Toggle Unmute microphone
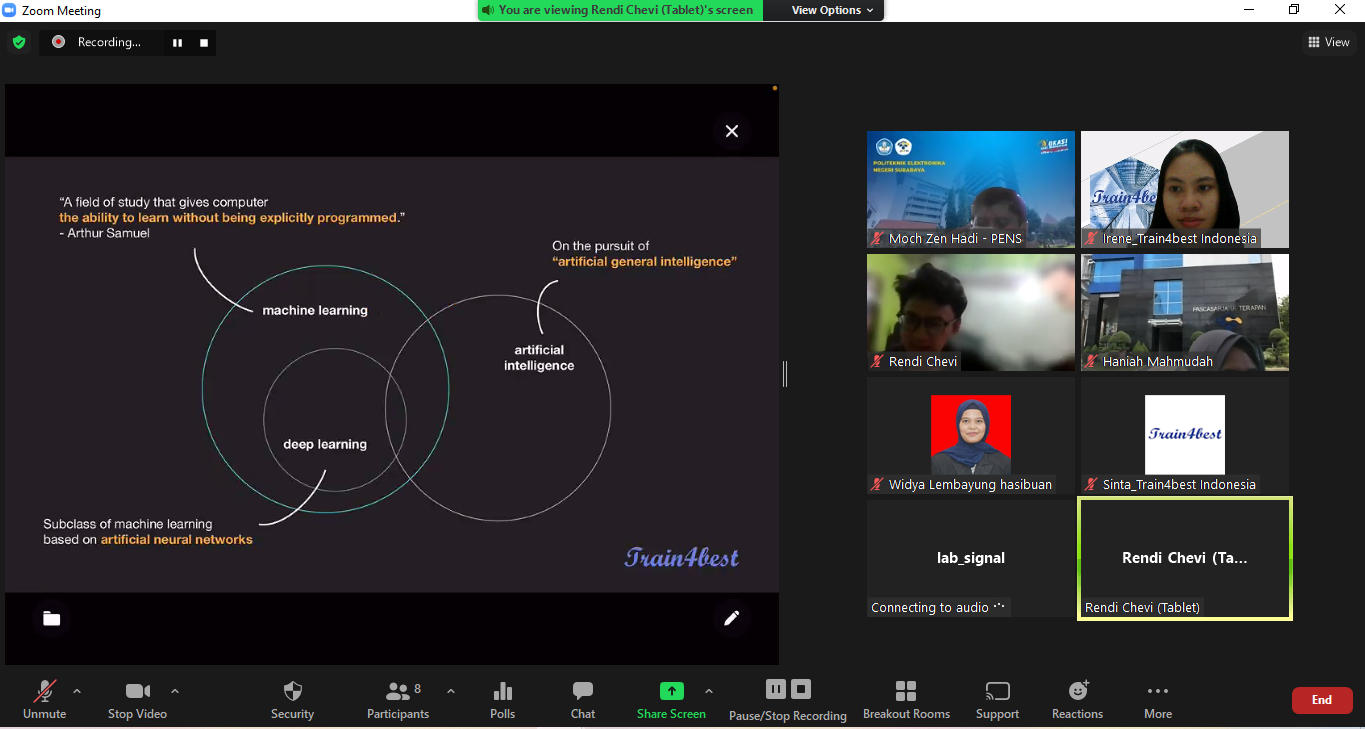Image resolution: width=1365 pixels, height=729 pixels. click(45, 700)
